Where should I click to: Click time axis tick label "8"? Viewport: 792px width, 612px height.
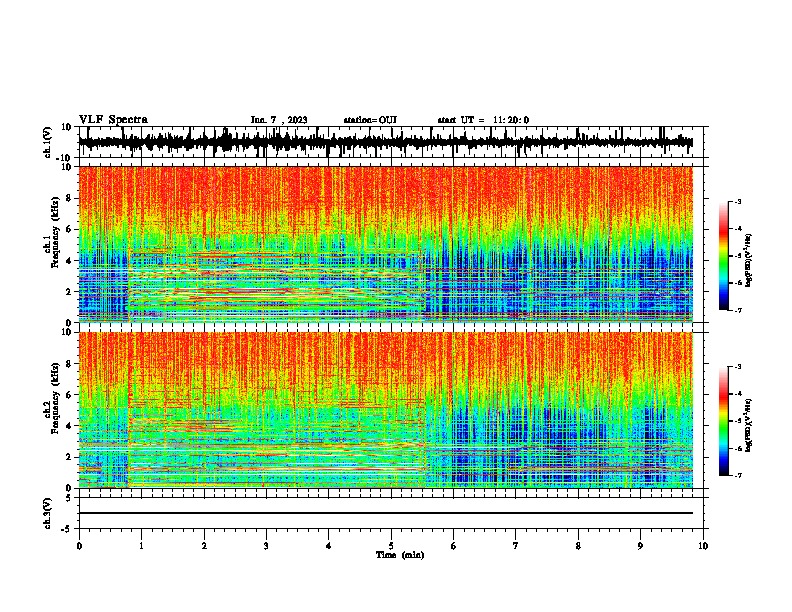[x=578, y=546]
